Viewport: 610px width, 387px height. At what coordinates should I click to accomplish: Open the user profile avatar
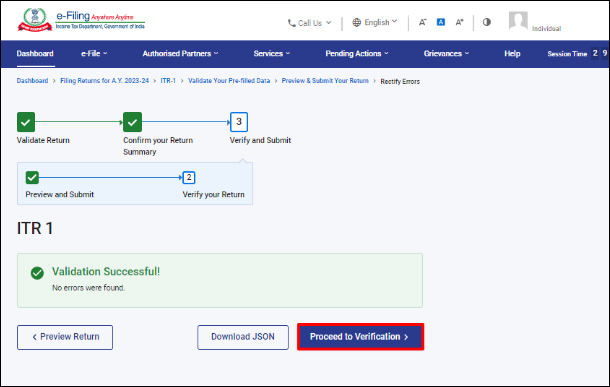coord(518,21)
